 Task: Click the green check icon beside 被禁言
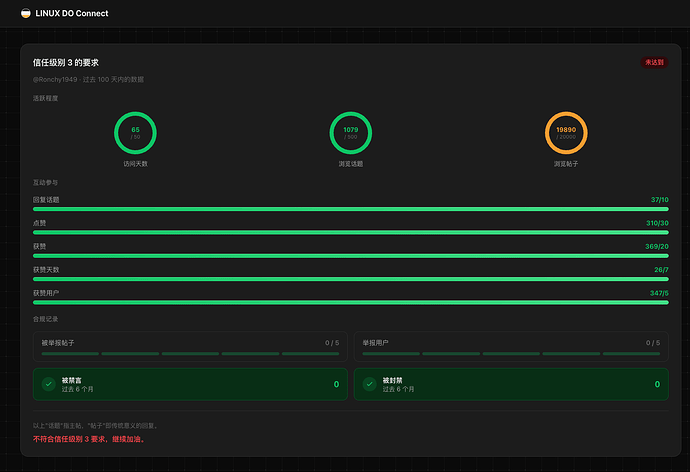[x=48, y=384]
